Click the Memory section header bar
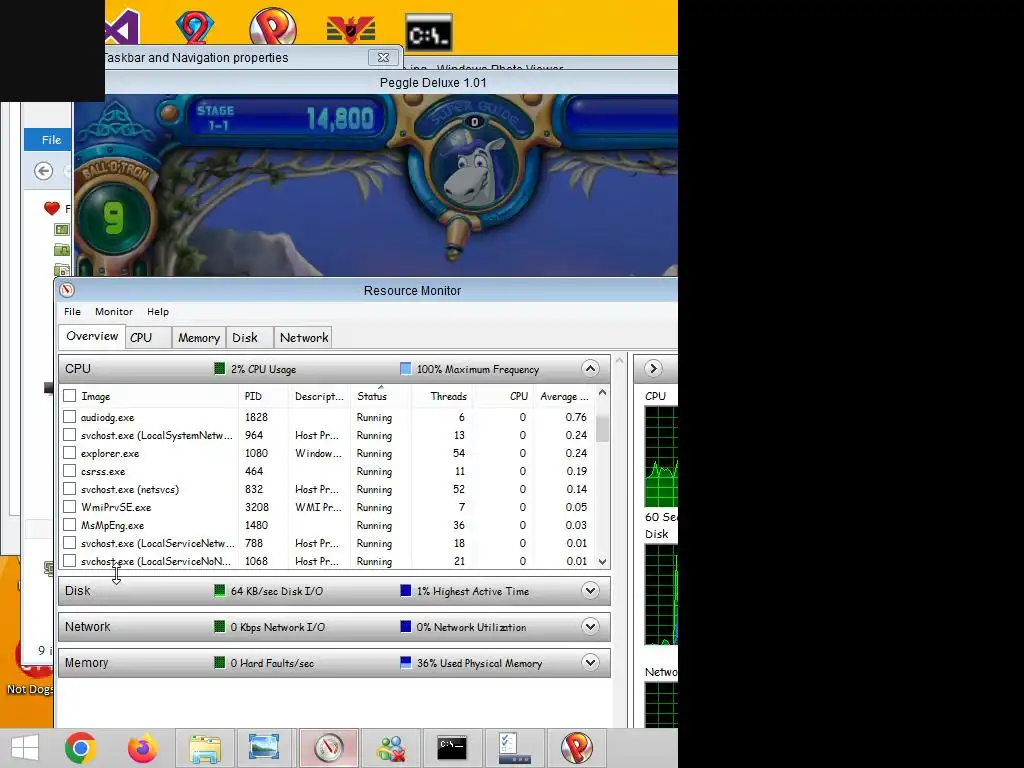Image resolution: width=1024 pixels, height=768 pixels. point(334,662)
